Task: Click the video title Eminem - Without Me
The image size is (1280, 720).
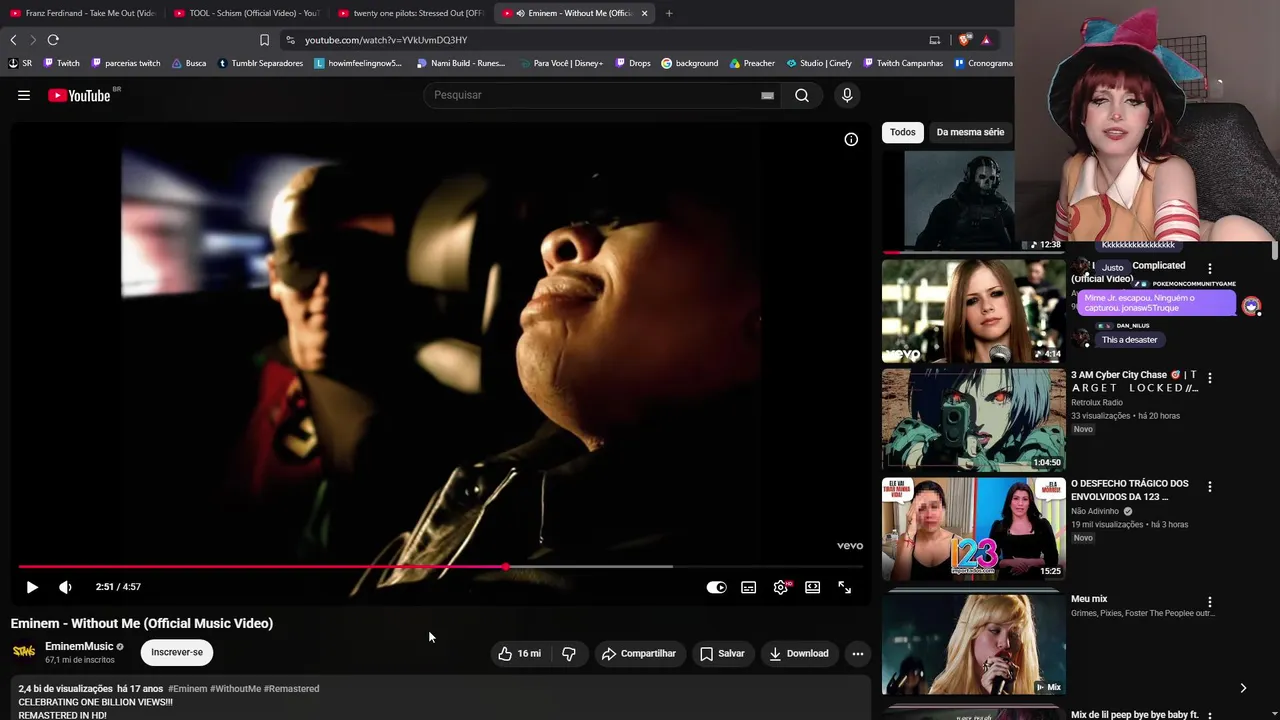Action: [x=142, y=623]
